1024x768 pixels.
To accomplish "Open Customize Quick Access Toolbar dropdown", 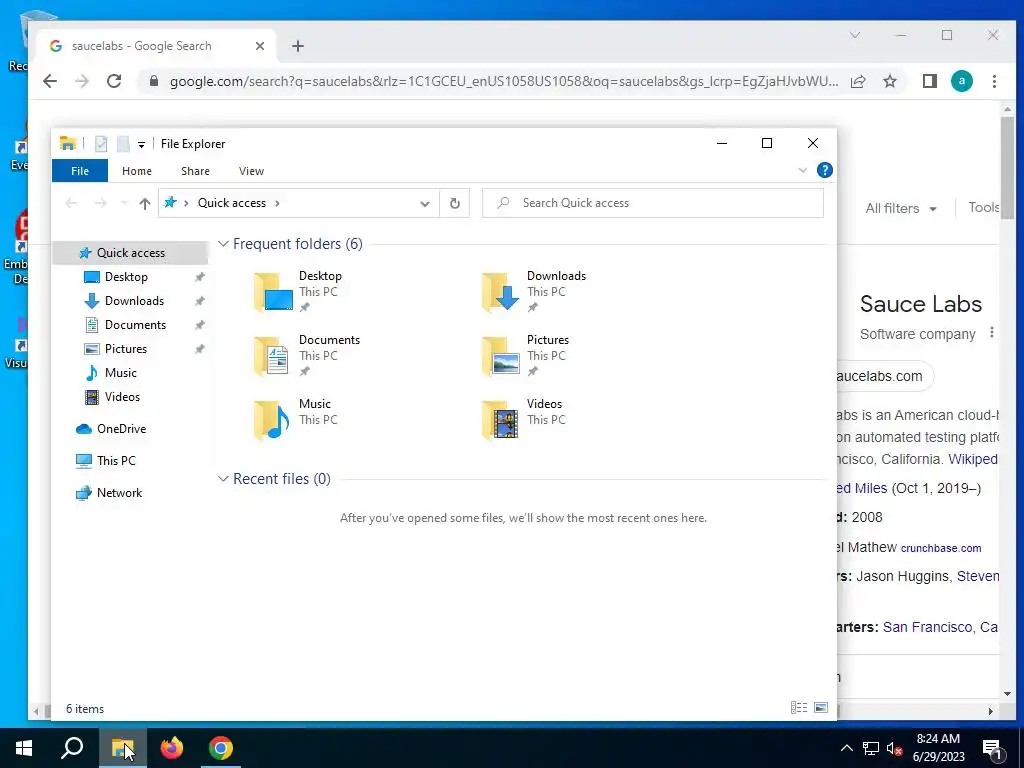I will tap(141, 144).
